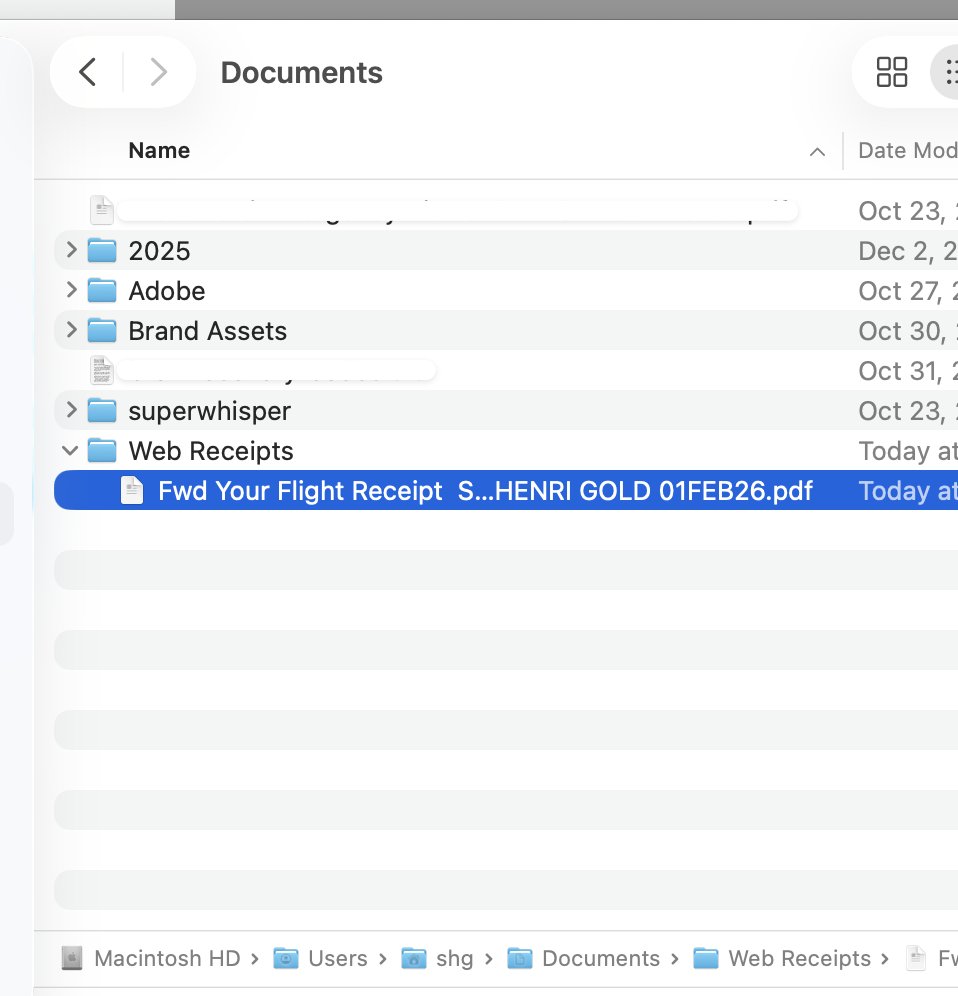Screen dimensions: 958x996
Task: Click the Brand Assets folder icon
Action: point(102,330)
